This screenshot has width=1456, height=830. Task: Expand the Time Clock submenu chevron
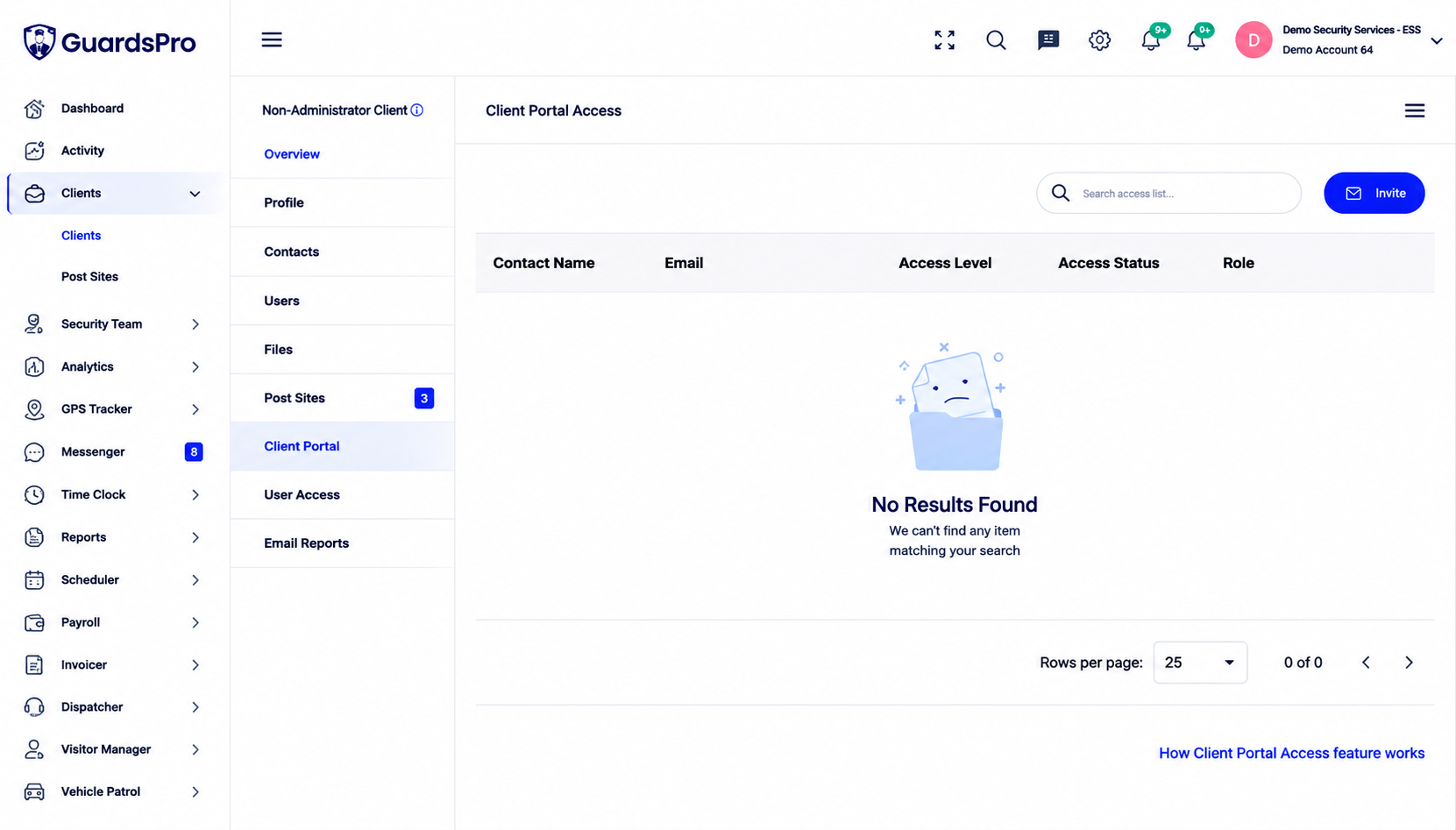click(195, 495)
